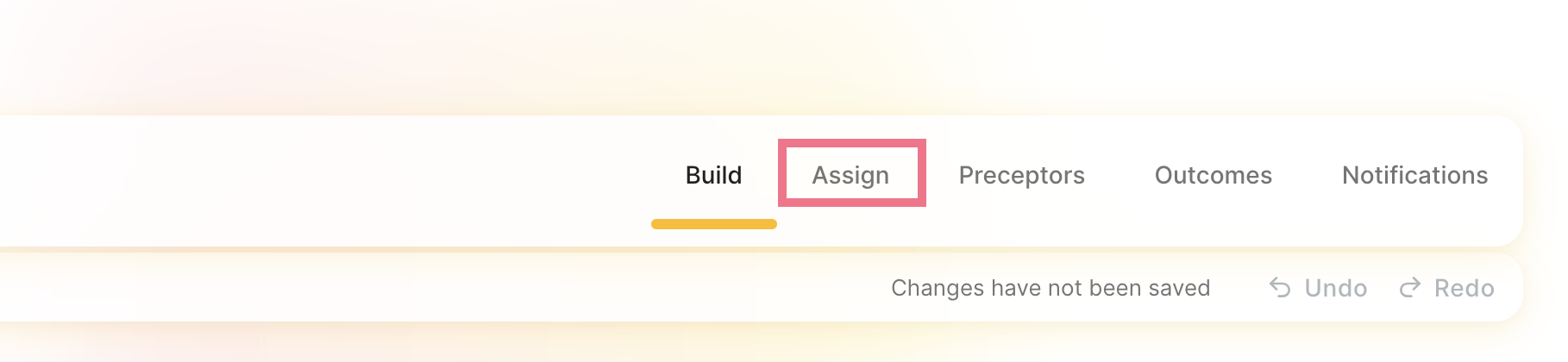Show the Outcomes section
Screen dimensions: 1568x362
1214,175
